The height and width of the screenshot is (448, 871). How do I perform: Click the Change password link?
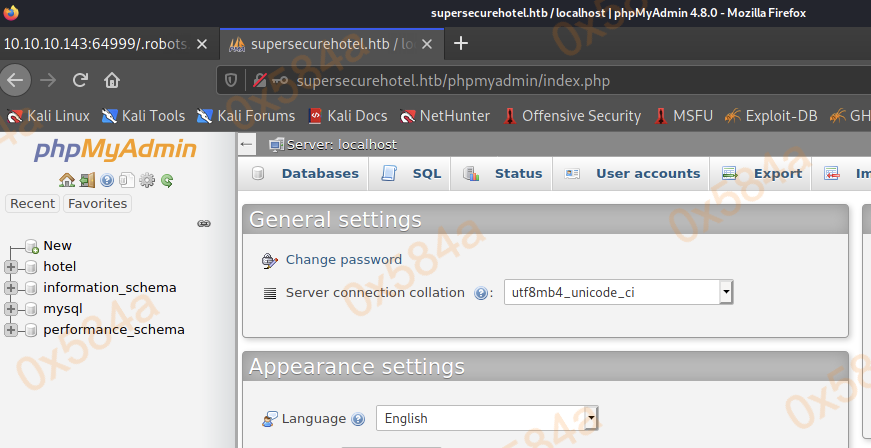click(x=343, y=260)
